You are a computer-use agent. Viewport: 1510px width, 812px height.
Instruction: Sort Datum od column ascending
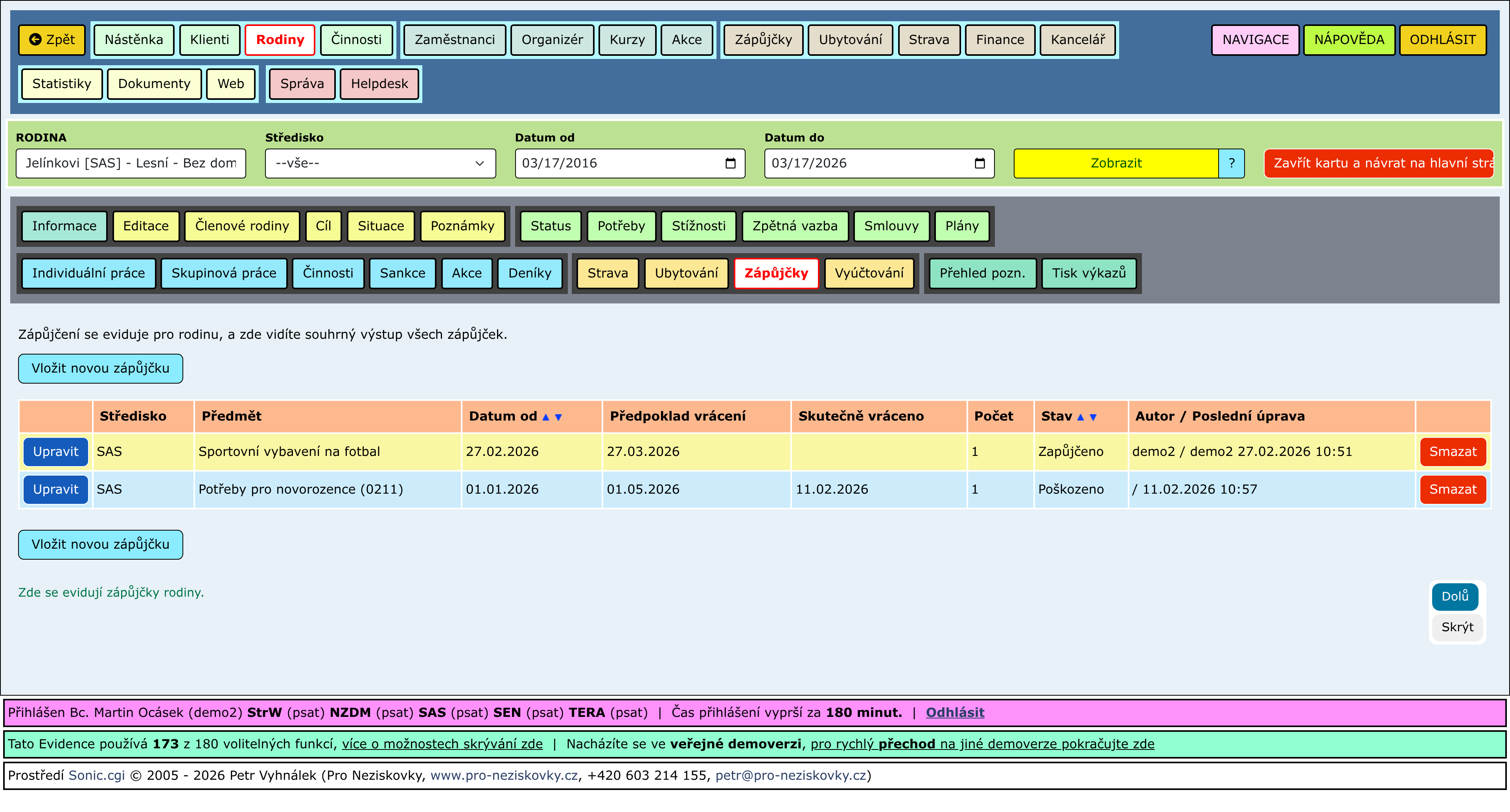546,417
